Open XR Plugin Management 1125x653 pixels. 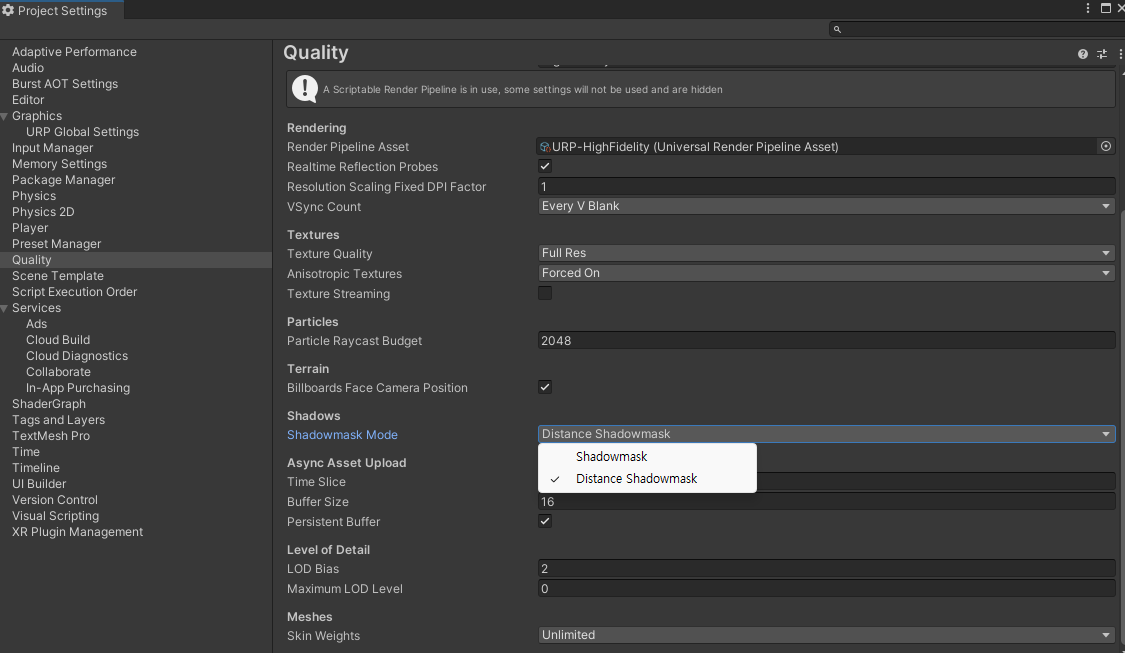coord(77,532)
